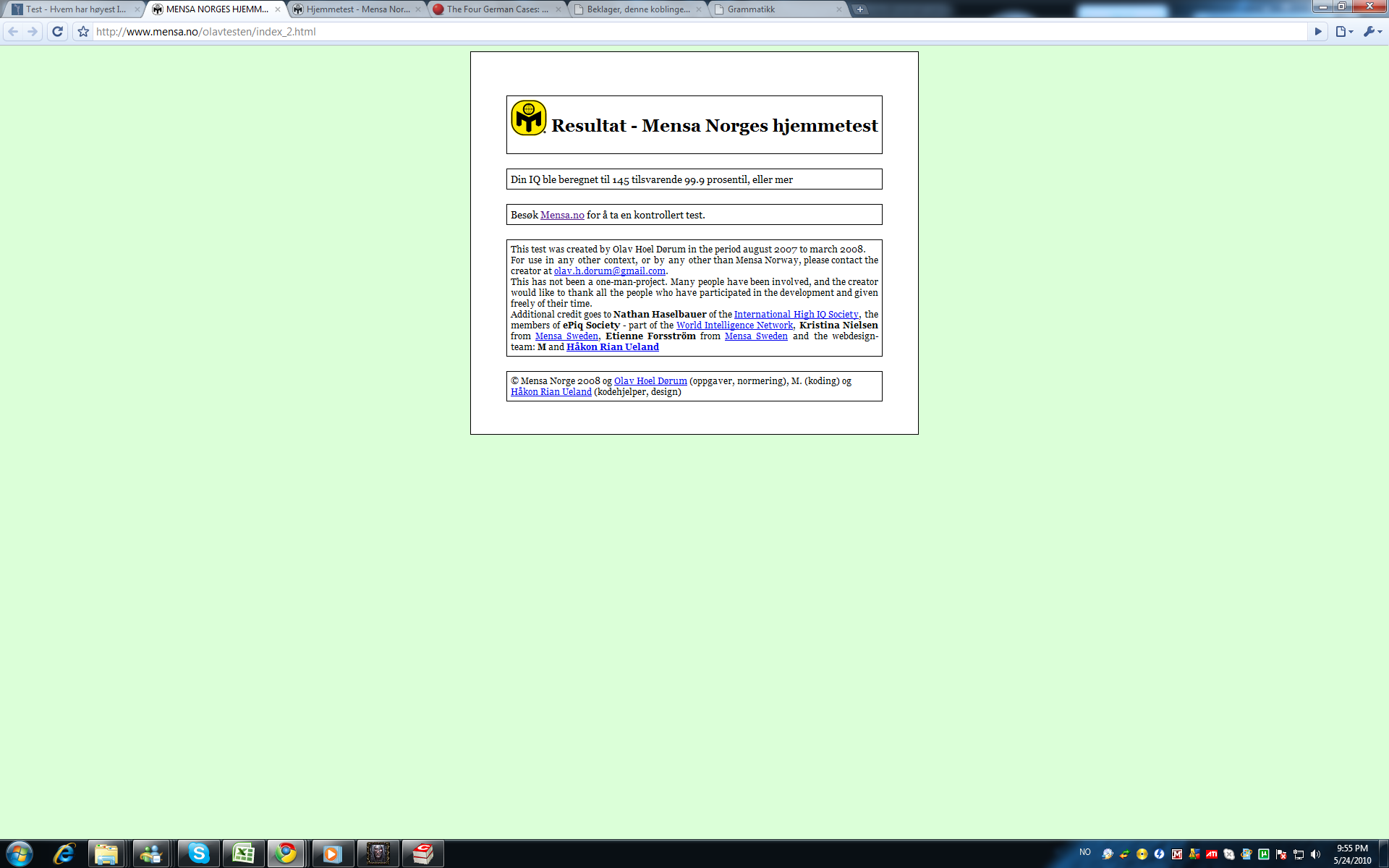Click the NO language indicator
Image resolution: width=1389 pixels, height=868 pixels.
[1085, 852]
